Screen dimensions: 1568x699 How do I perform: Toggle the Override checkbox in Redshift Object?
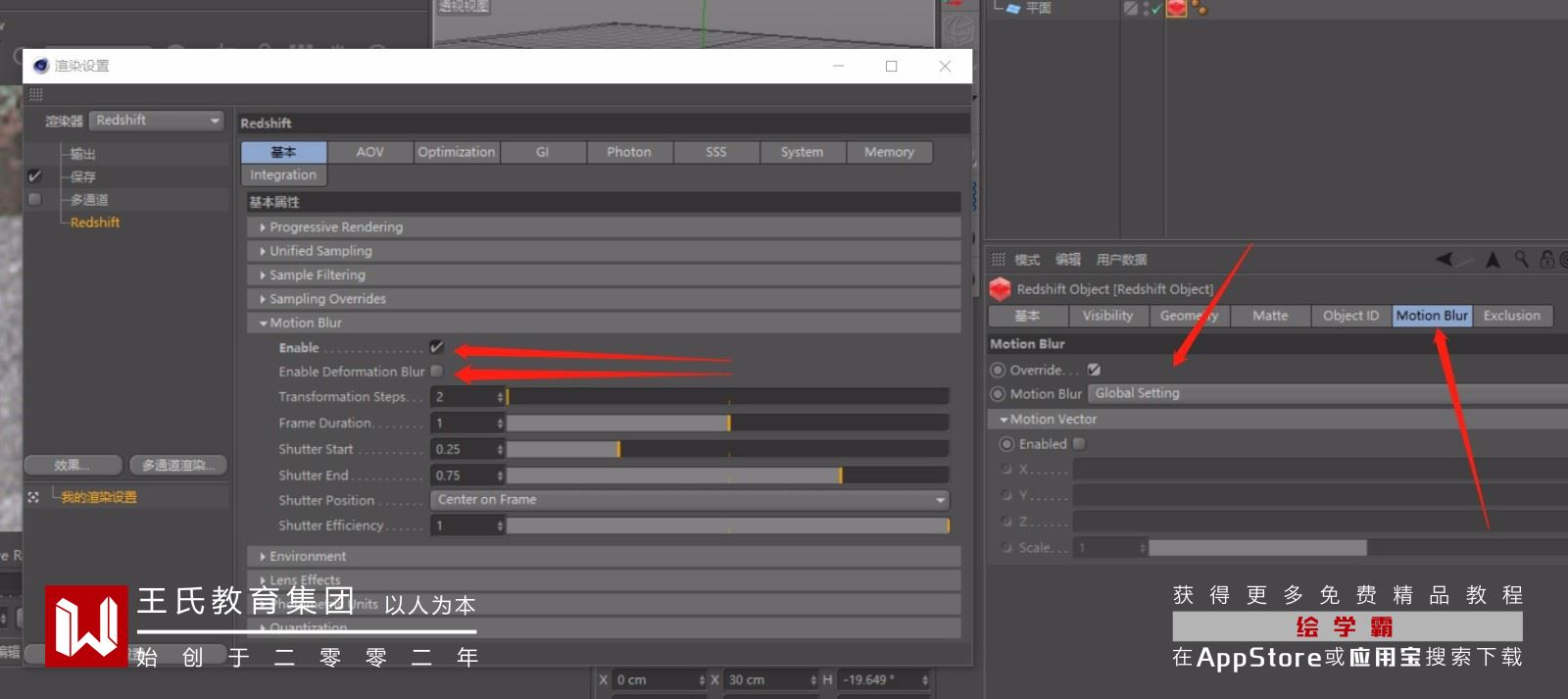1094,370
